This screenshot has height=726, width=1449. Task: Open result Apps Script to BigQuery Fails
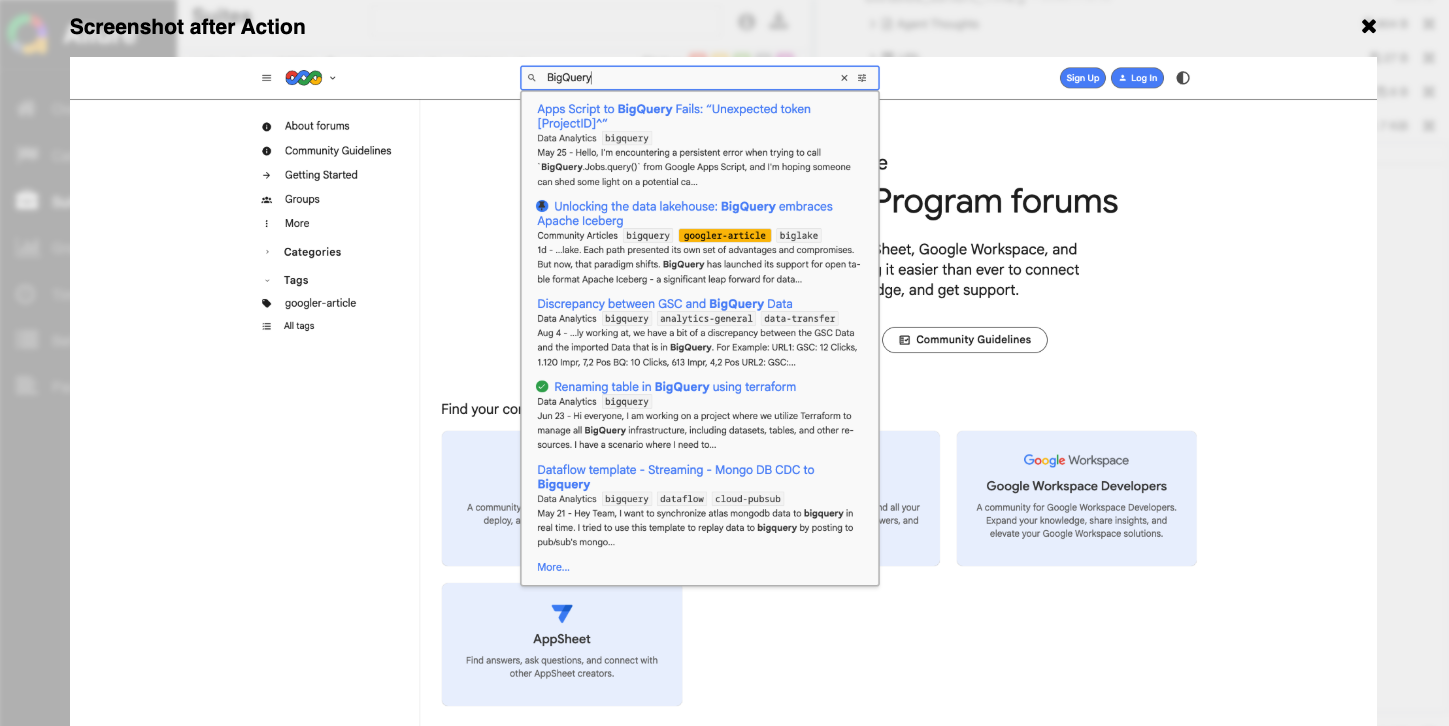674,116
